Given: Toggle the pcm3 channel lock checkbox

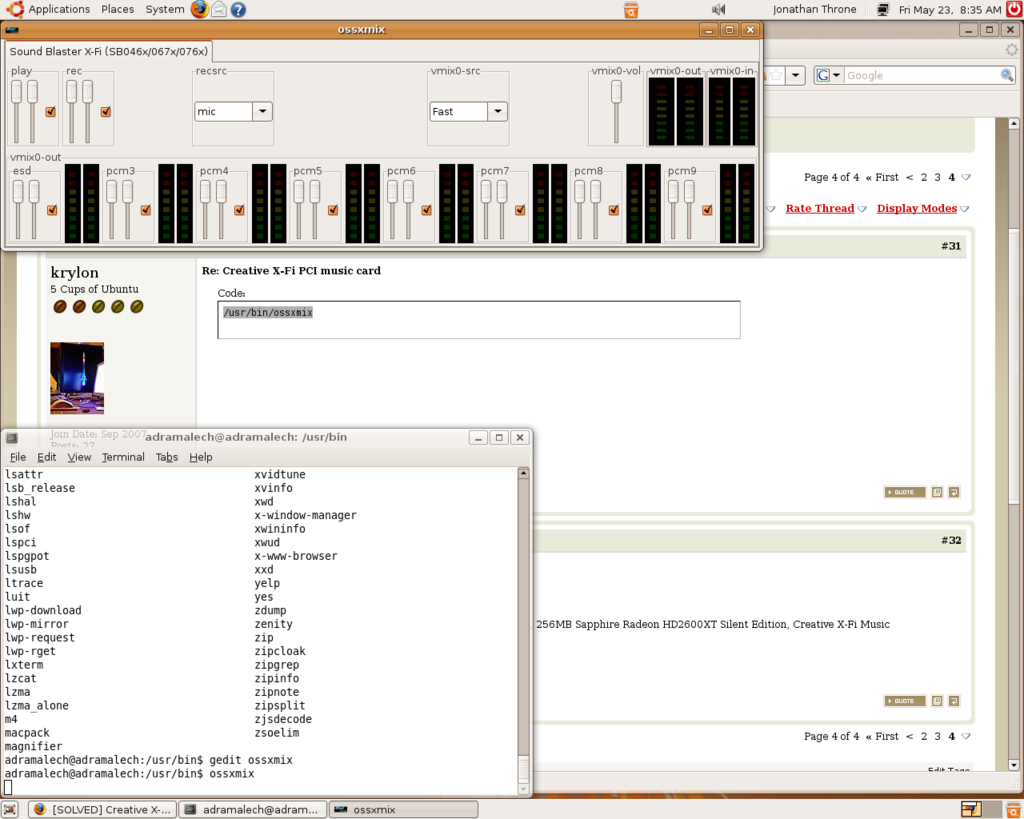Looking at the screenshot, I should pos(146,210).
